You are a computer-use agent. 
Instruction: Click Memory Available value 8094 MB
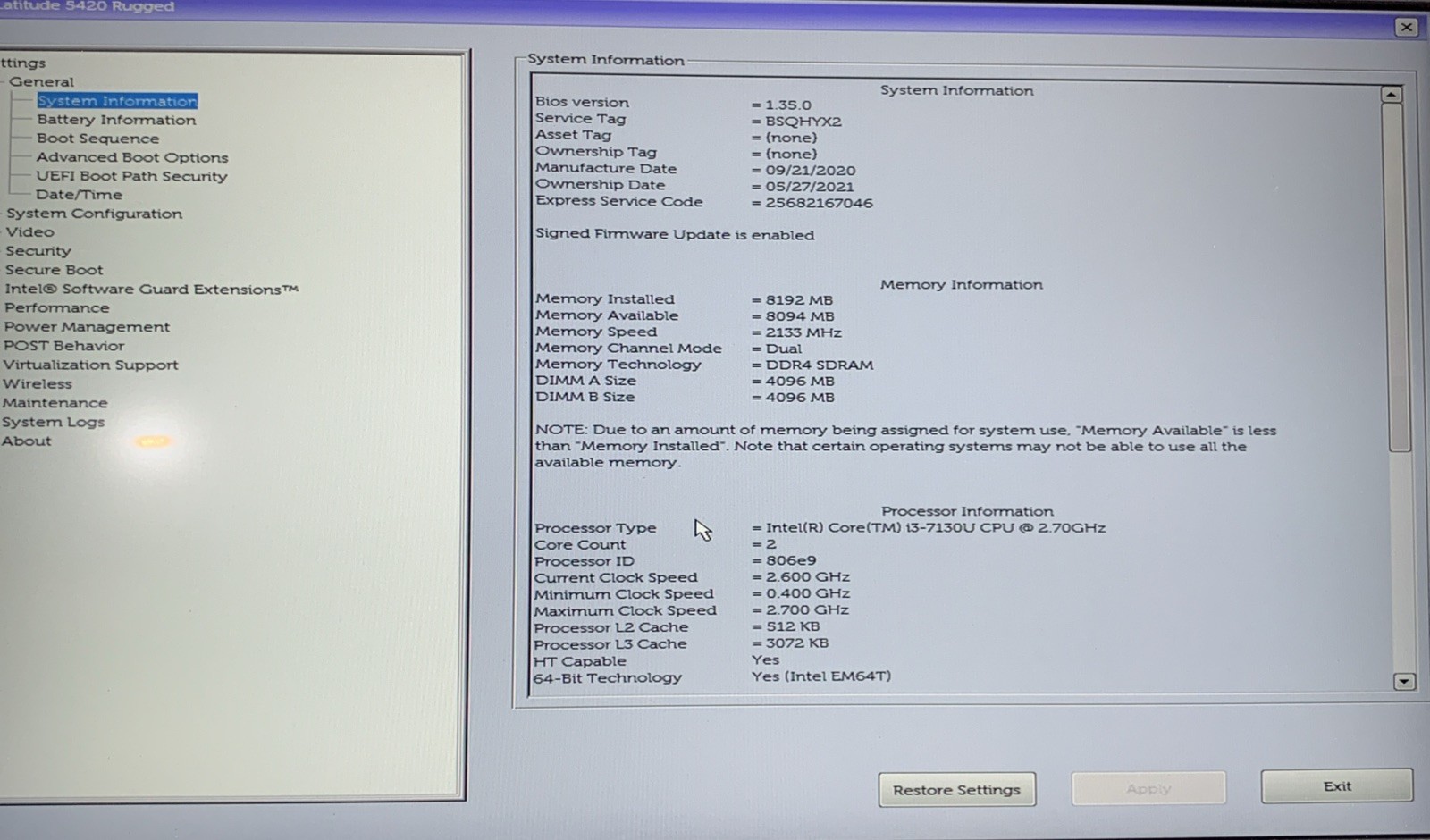click(800, 316)
